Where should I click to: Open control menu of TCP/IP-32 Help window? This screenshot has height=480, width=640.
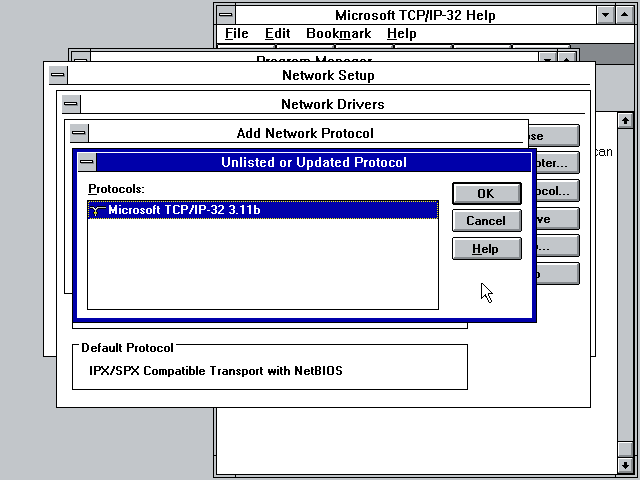(x=226, y=15)
